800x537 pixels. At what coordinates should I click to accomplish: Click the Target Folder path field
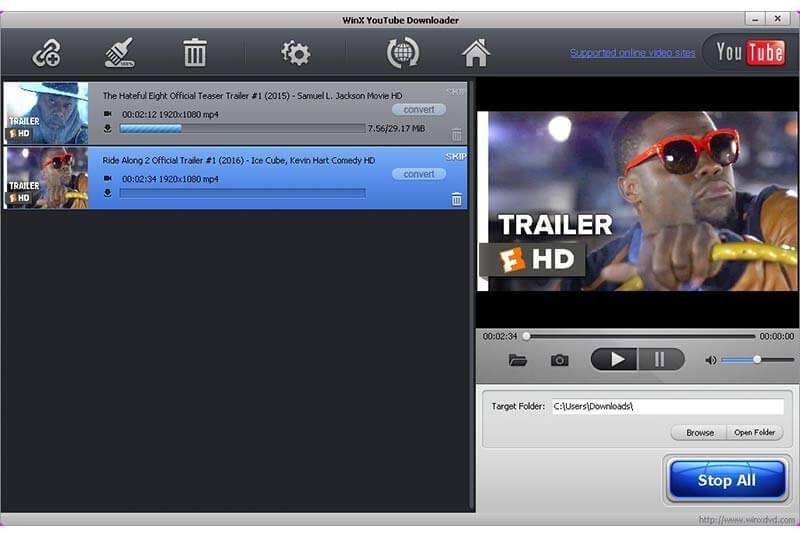tap(668, 406)
